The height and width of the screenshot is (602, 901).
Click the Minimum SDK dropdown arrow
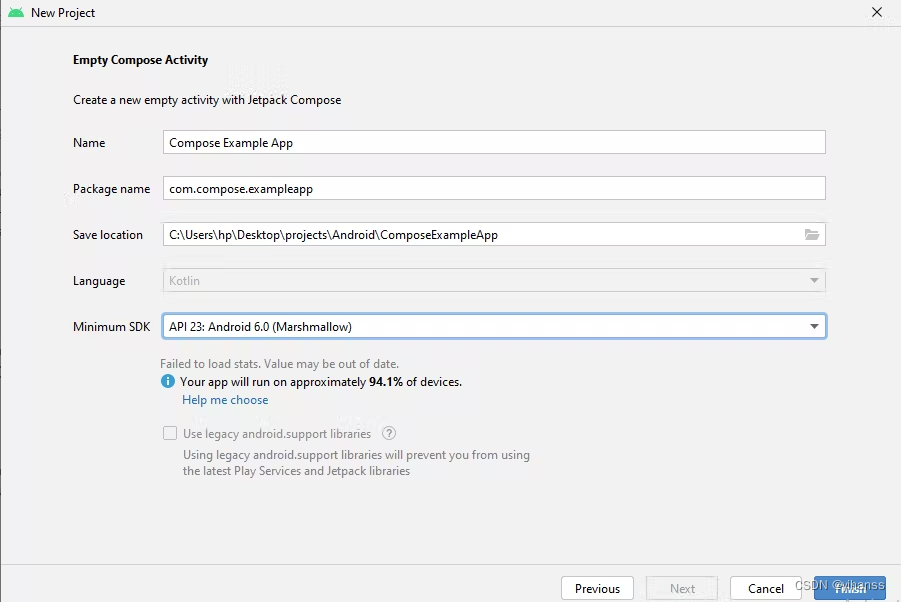[814, 325]
